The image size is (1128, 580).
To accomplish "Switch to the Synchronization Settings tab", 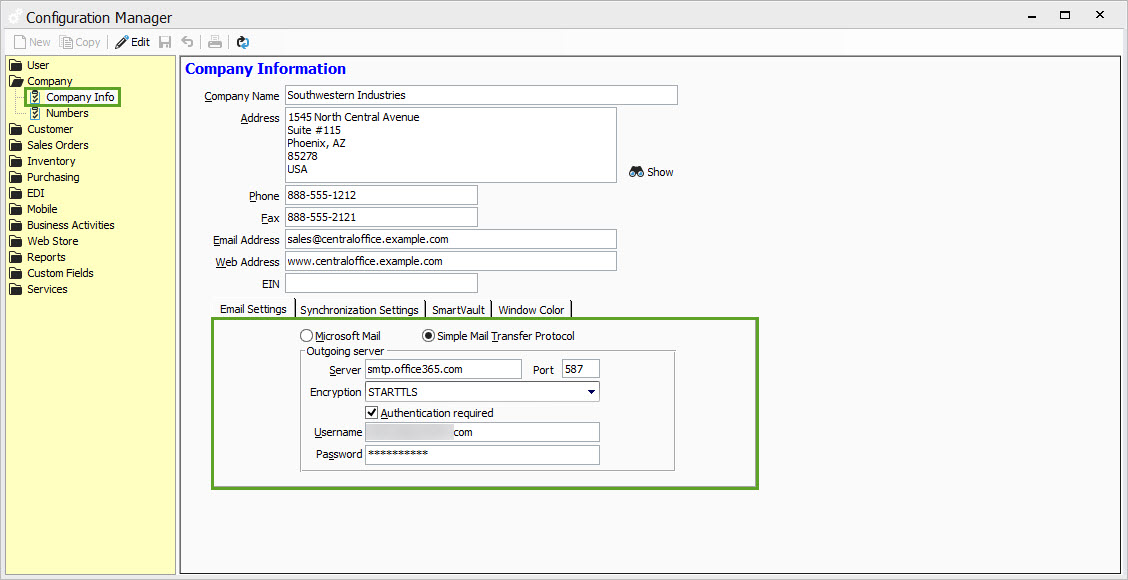I will tap(360, 309).
